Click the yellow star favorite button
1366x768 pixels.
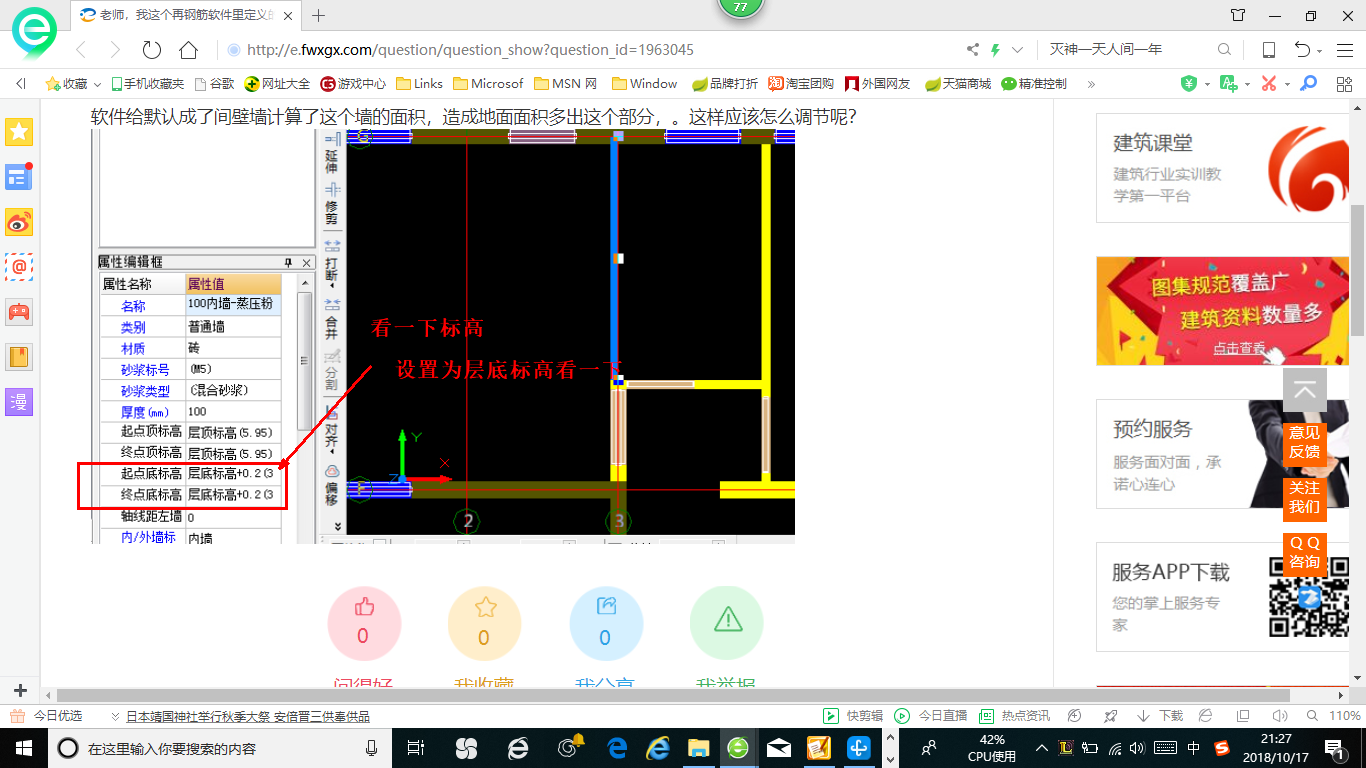pyautogui.click(x=484, y=623)
